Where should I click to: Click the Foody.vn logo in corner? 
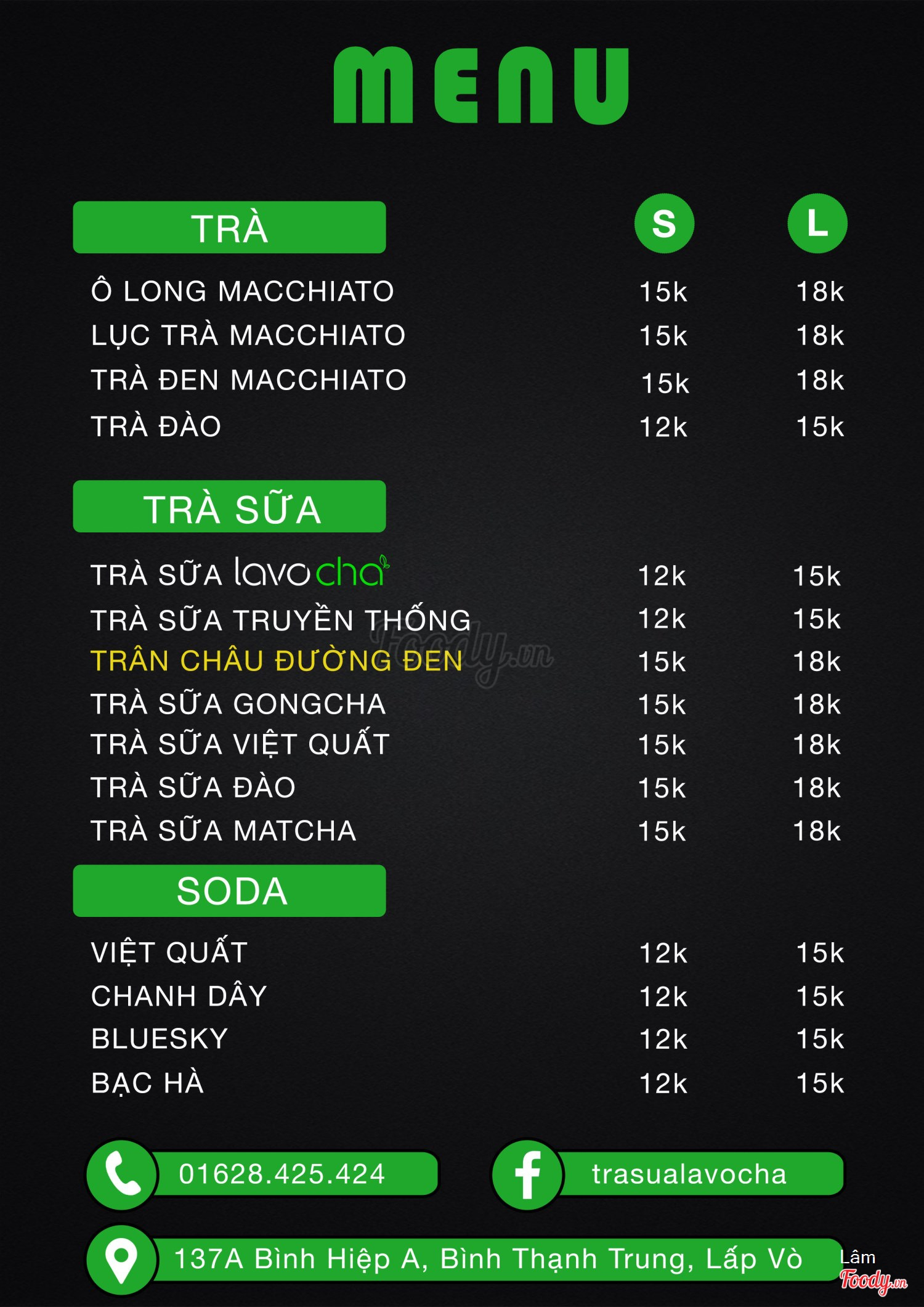873,1281
